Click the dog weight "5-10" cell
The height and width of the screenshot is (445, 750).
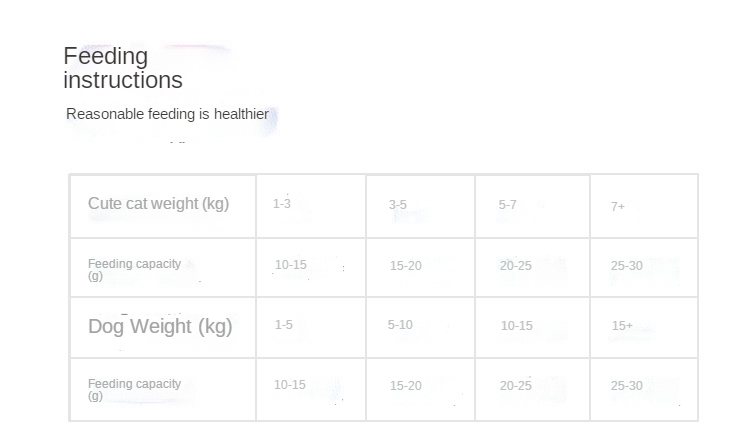tap(400, 325)
